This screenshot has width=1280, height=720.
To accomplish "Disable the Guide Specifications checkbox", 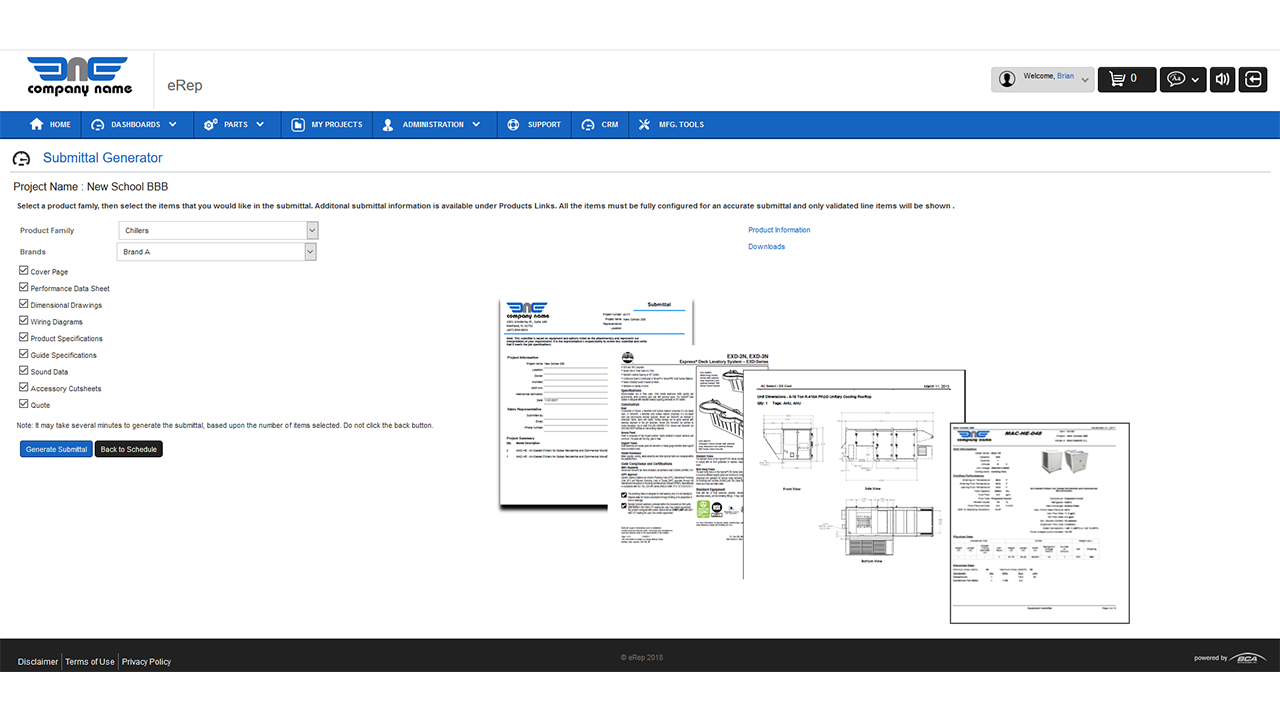I will coord(24,354).
